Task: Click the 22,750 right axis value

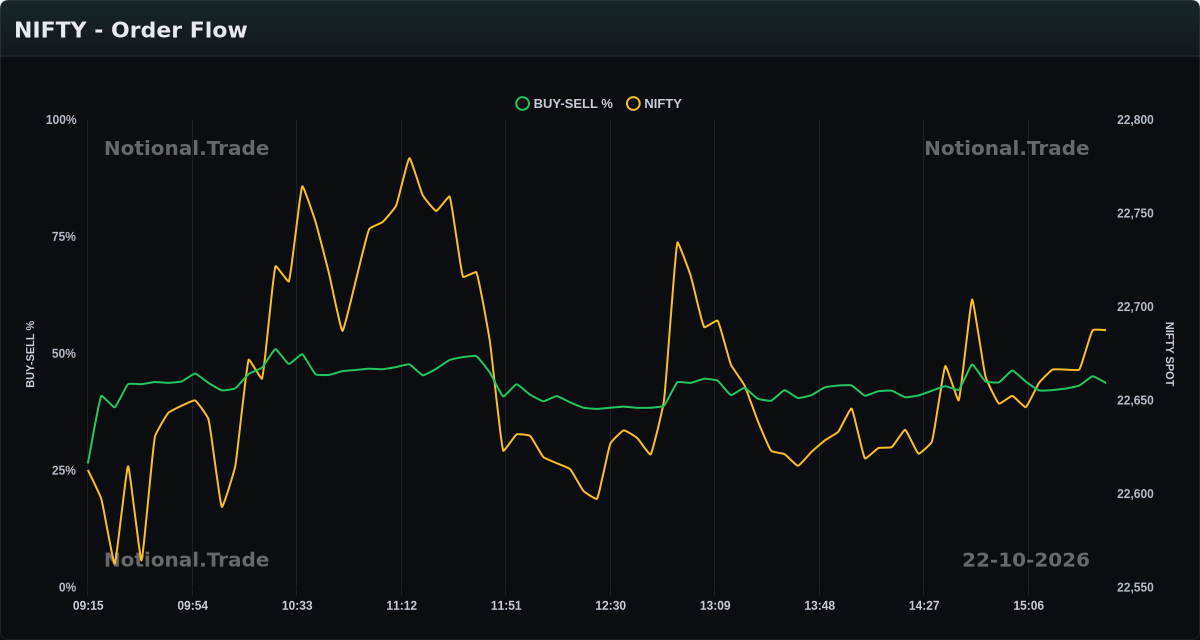Action: coord(1135,214)
